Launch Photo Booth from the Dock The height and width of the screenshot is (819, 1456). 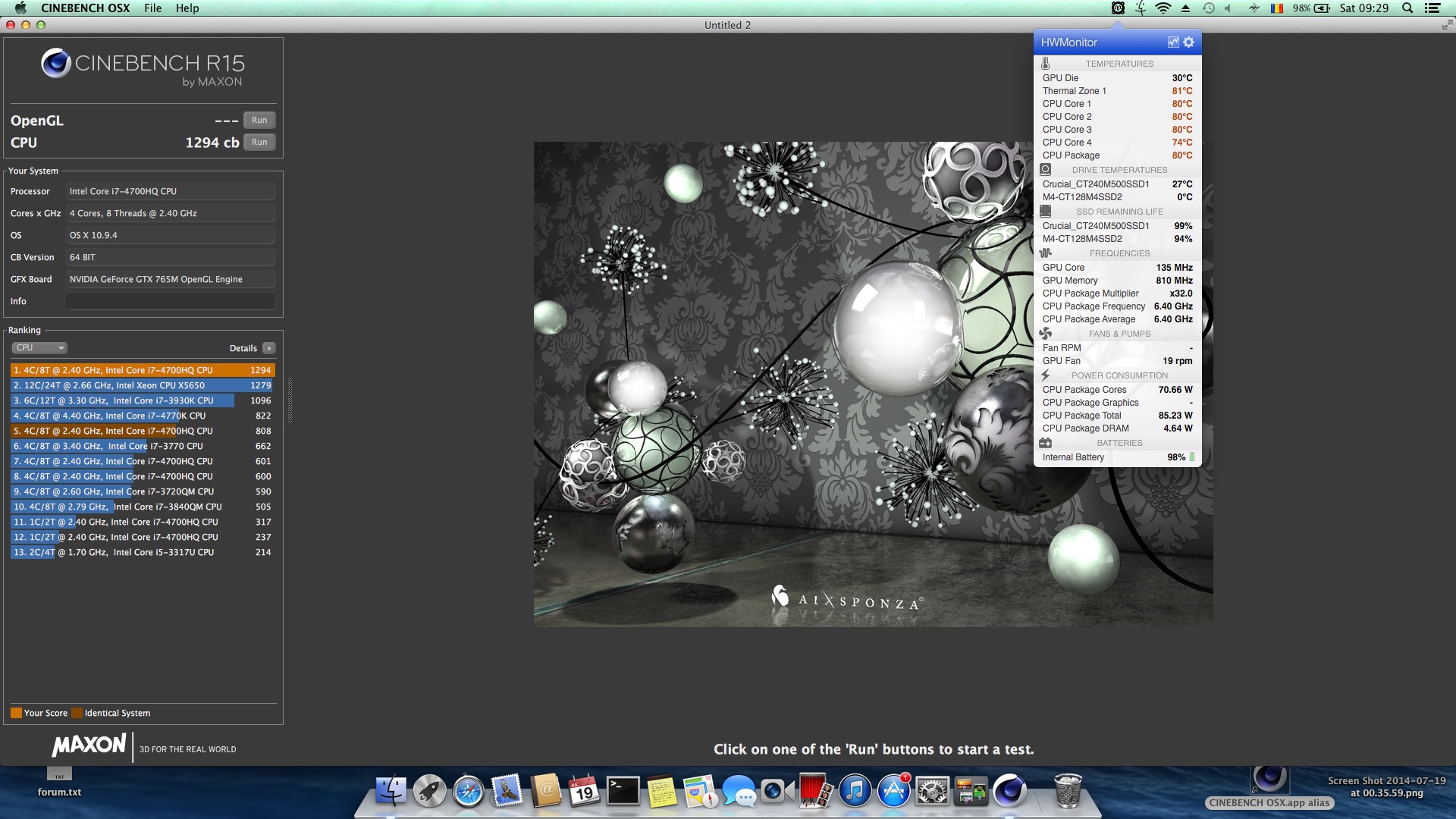(815, 791)
